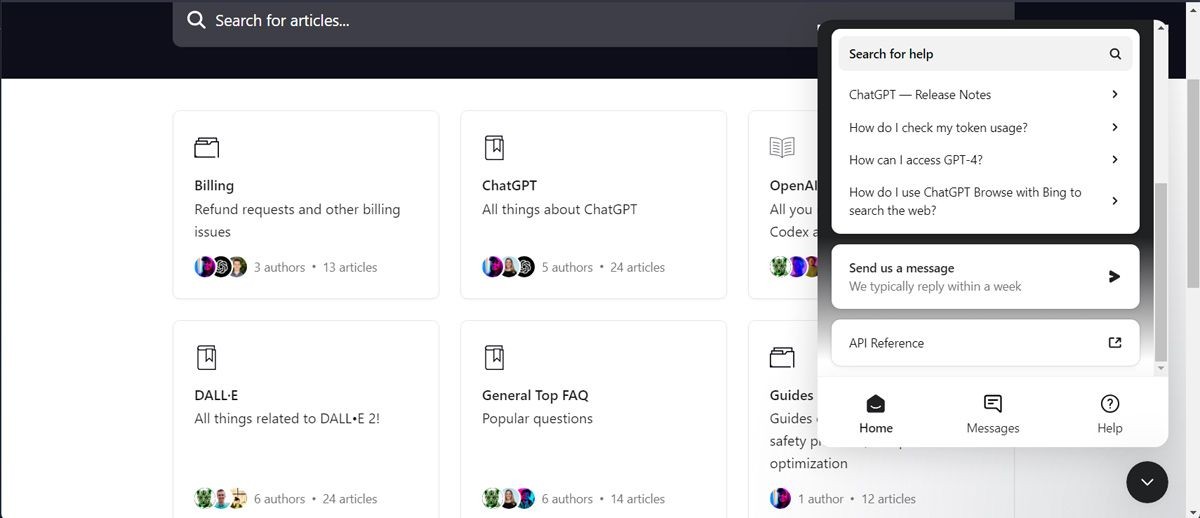The width and height of the screenshot is (1200, 518).
Task: Focus the Search for articles field
Action: tap(593, 21)
